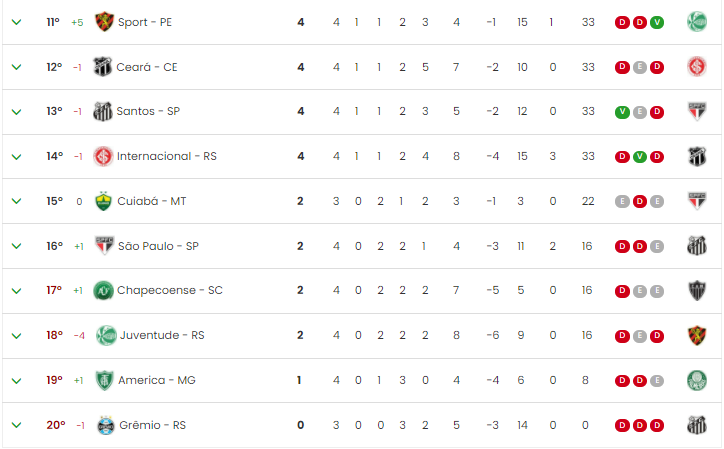The image size is (724, 449).
Task: Expand the Santos - SP row chevron
Action: (x=16, y=111)
